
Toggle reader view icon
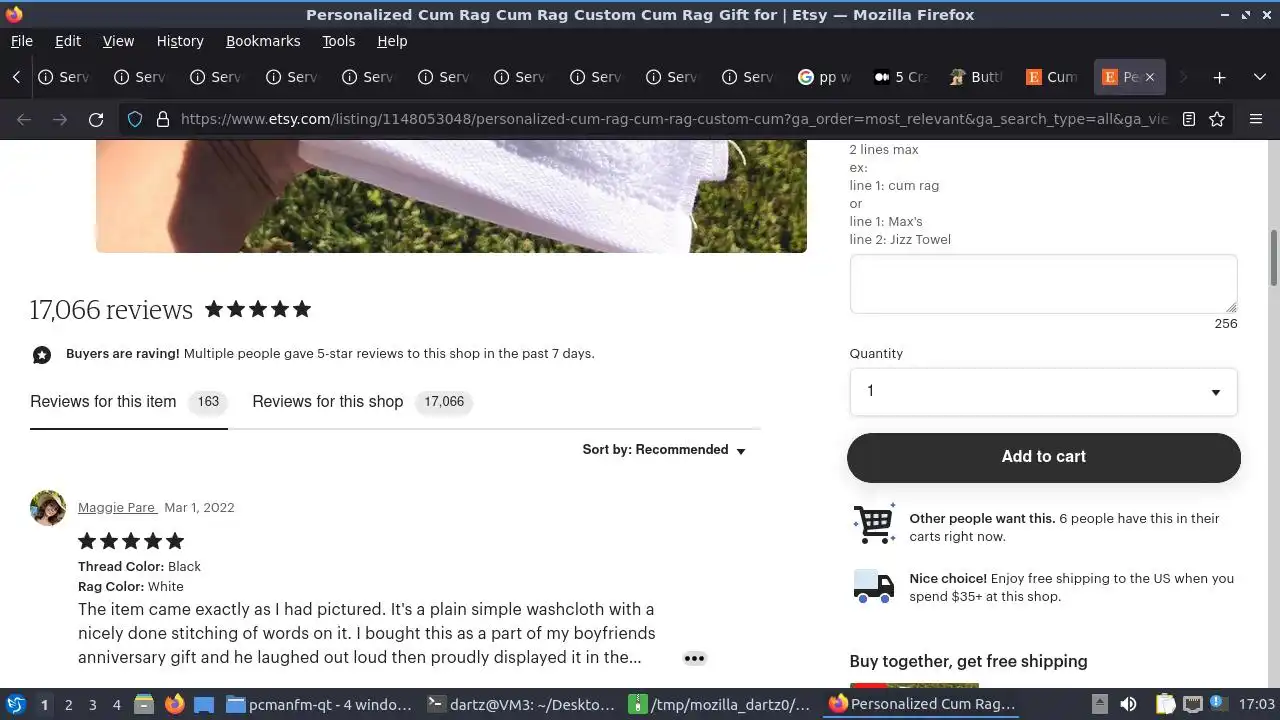pos(1189,119)
